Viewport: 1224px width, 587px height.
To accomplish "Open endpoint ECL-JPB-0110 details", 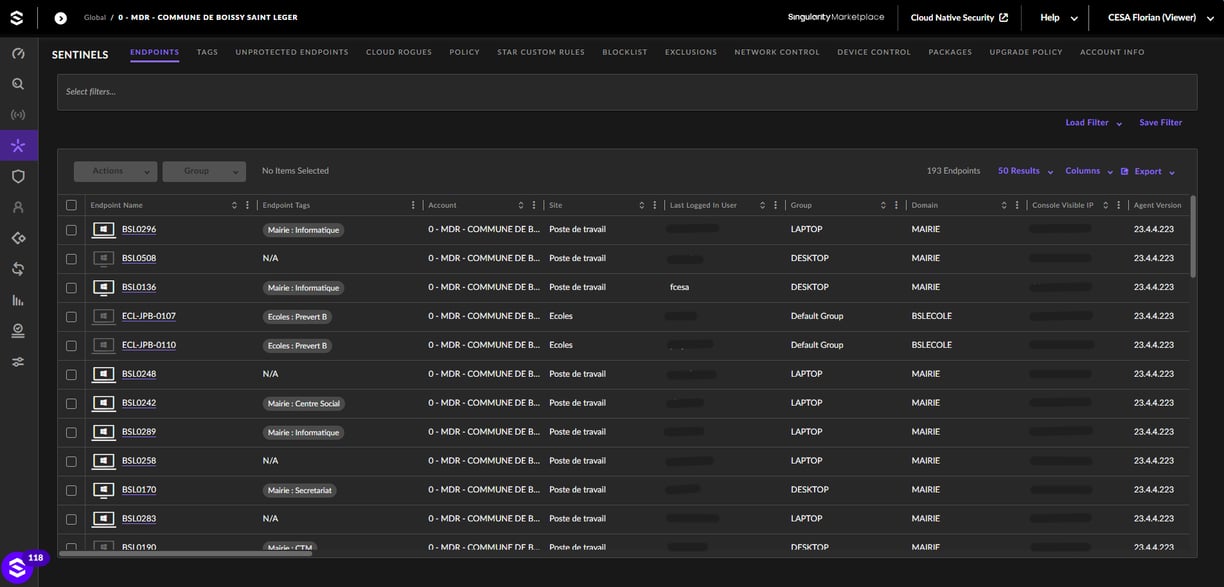I will click(149, 345).
